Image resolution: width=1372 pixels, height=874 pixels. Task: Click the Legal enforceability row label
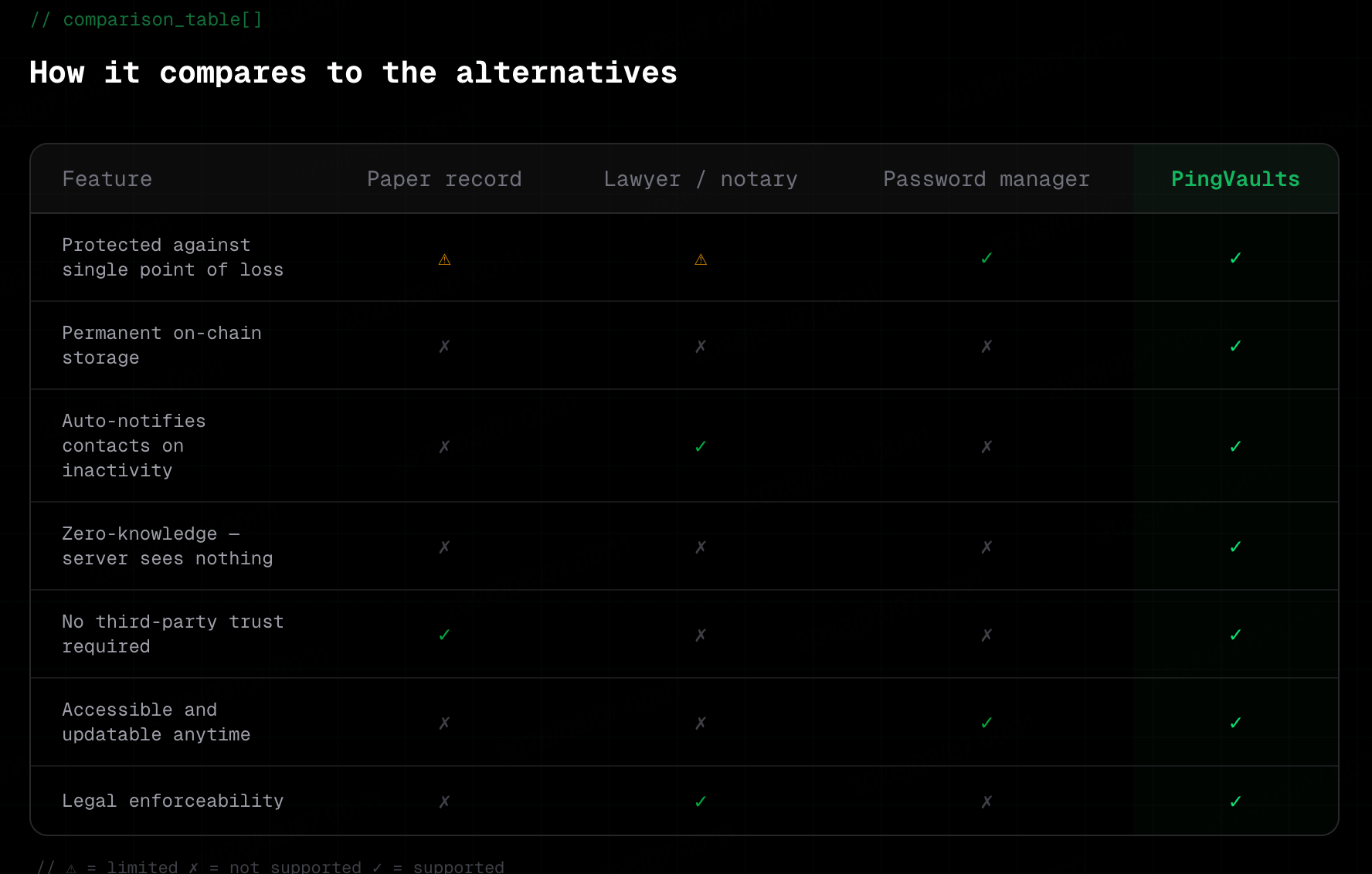pos(173,801)
